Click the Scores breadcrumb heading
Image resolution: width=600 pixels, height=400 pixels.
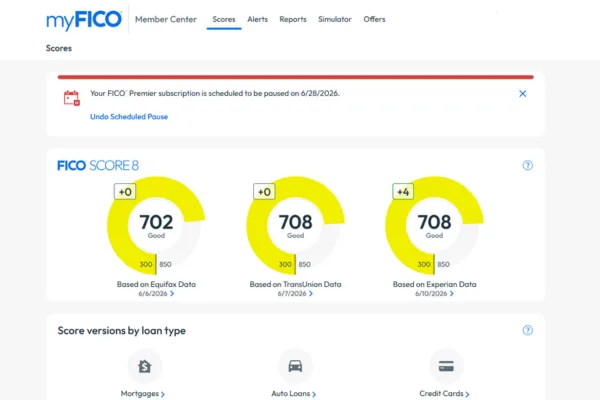pos(59,48)
